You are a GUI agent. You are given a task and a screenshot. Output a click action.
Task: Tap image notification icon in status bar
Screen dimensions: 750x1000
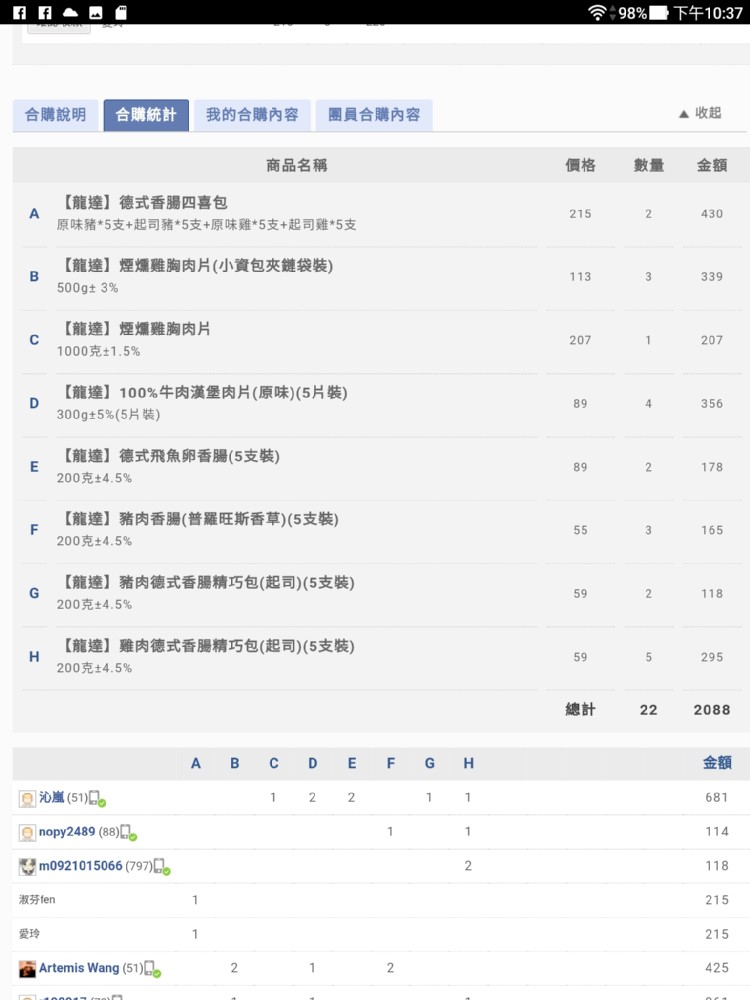(x=96, y=12)
